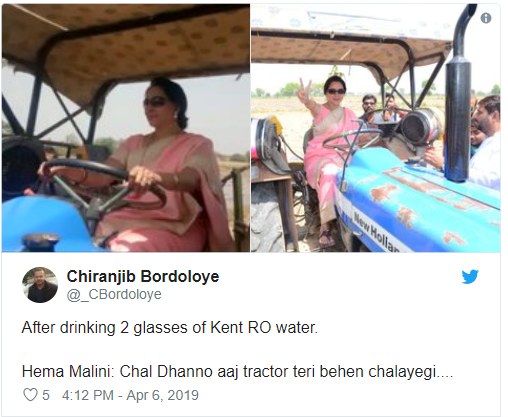View the right photo of blue tractor
The height and width of the screenshot is (417, 508).
375,128
